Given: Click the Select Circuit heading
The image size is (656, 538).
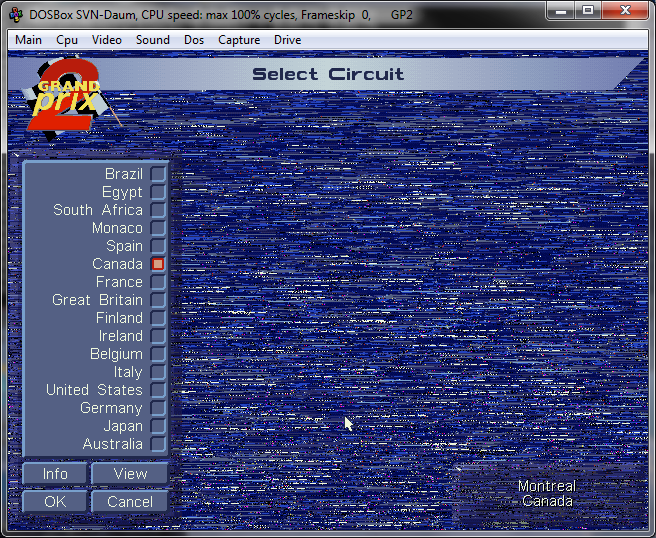Looking at the screenshot, I should click(x=328, y=74).
